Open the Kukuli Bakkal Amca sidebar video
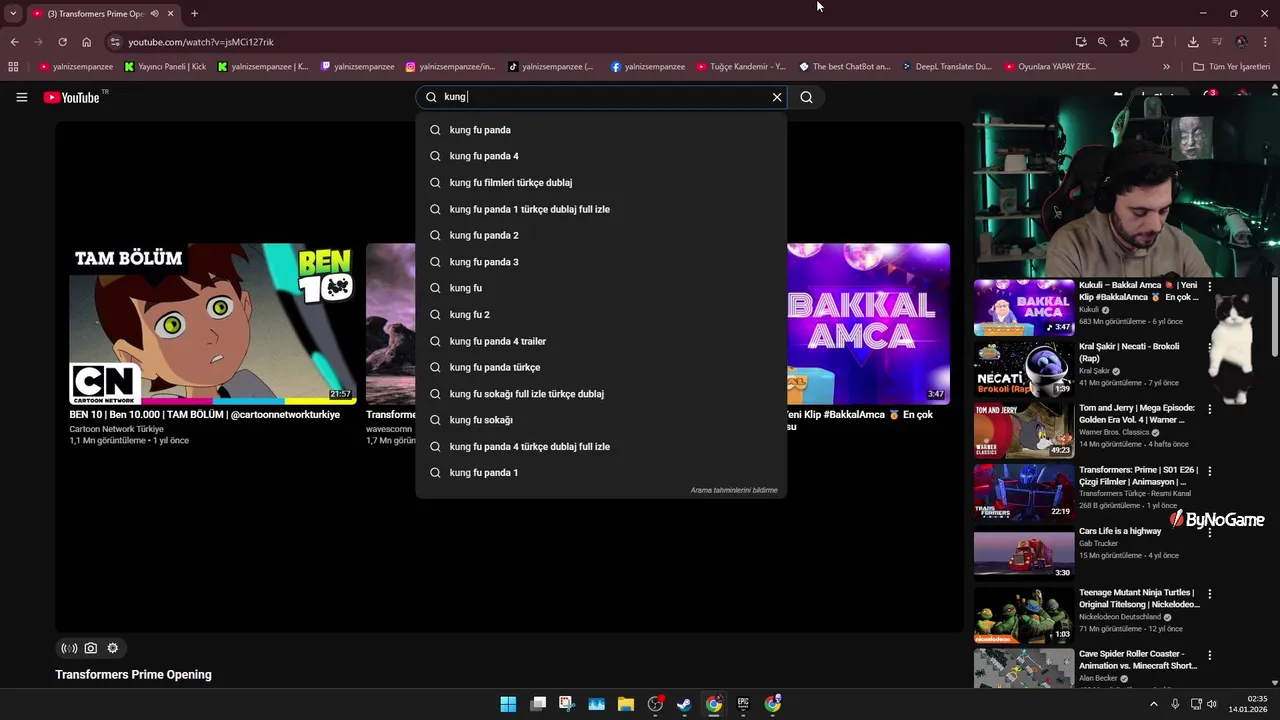Image resolution: width=1280 pixels, height=720 pixels. [x=1024, y=307]
